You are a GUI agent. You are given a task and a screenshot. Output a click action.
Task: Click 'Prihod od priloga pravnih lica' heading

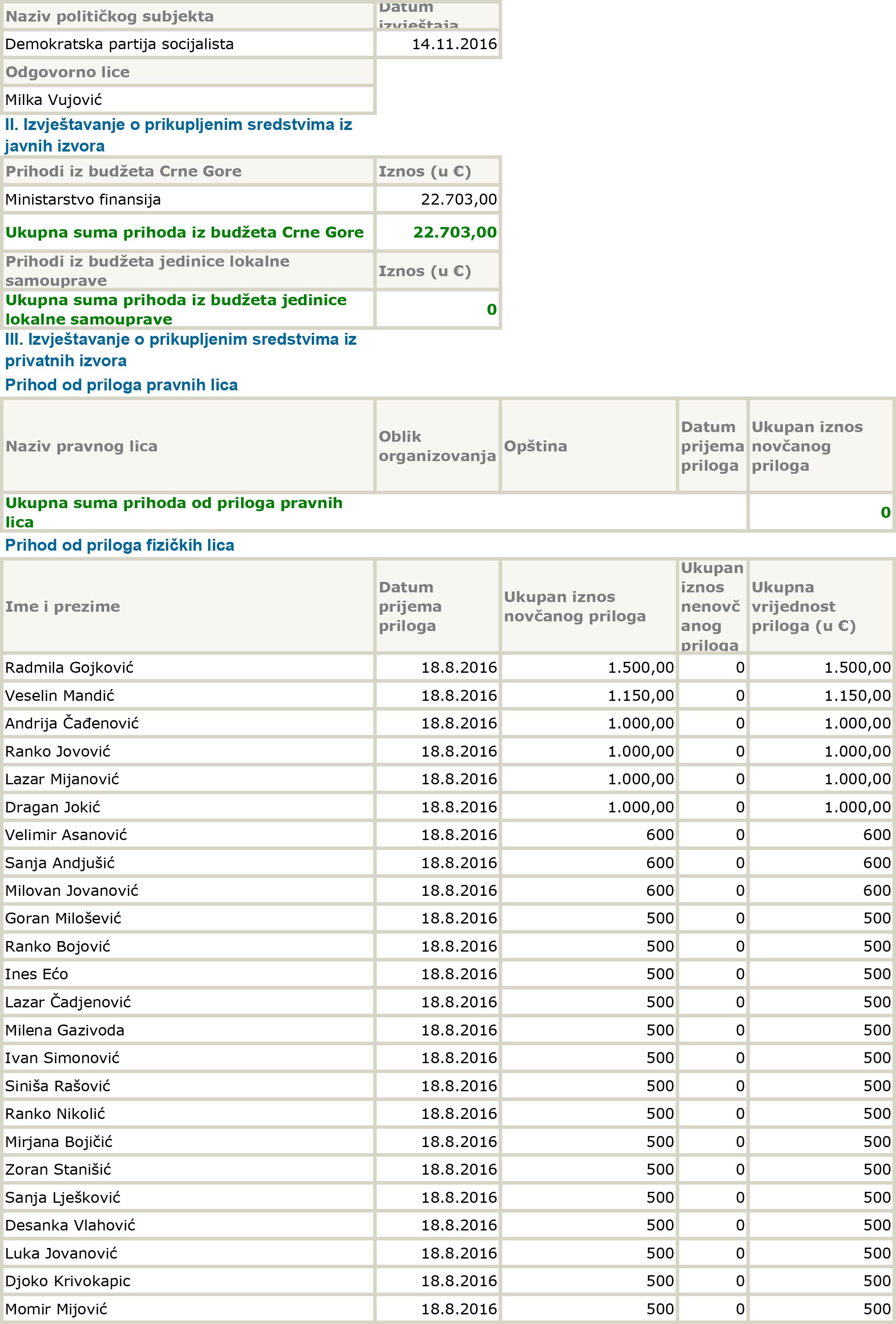tap(121, 385)
